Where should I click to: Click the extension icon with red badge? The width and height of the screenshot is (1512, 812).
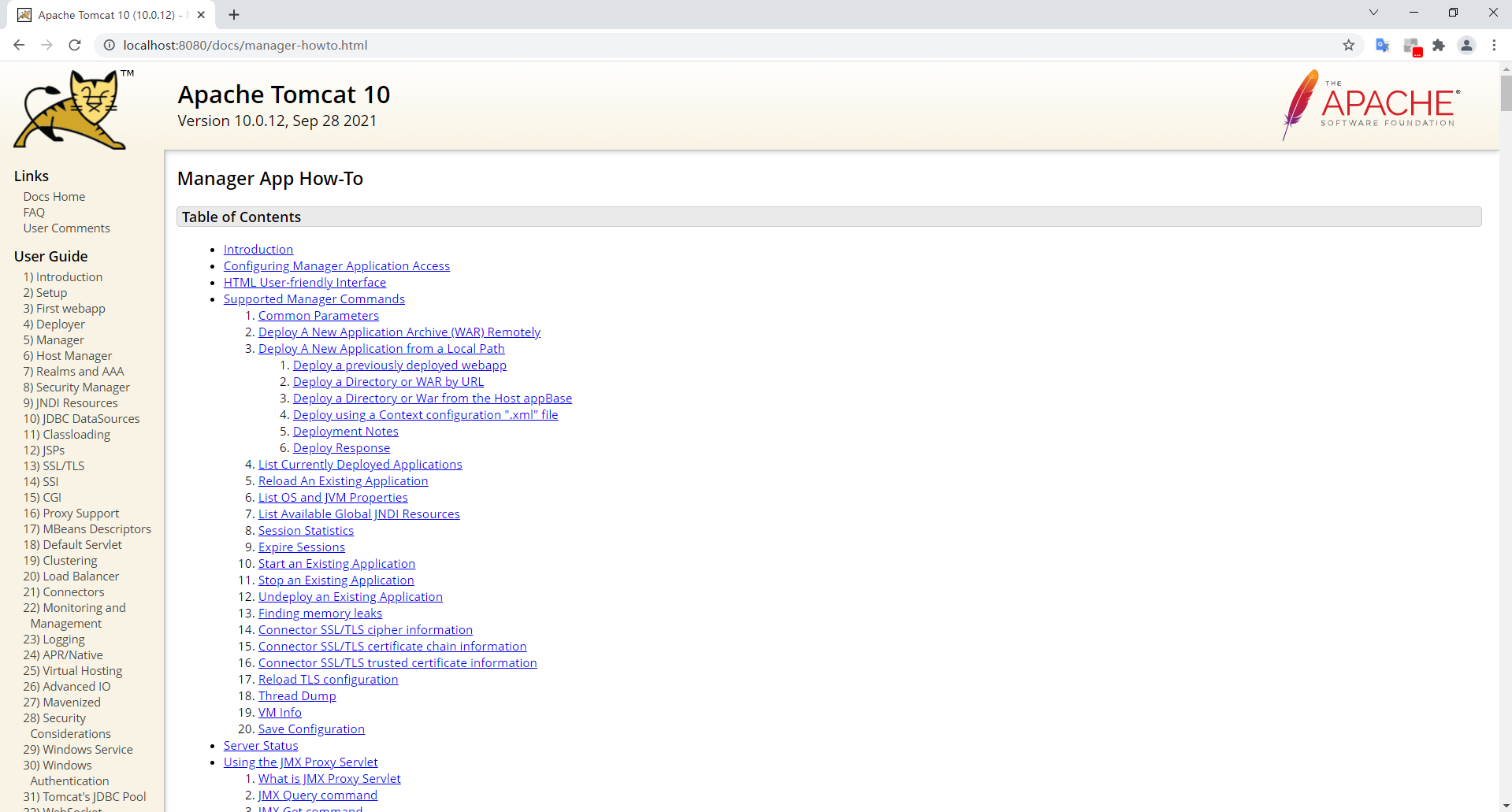coord(1412,46)
